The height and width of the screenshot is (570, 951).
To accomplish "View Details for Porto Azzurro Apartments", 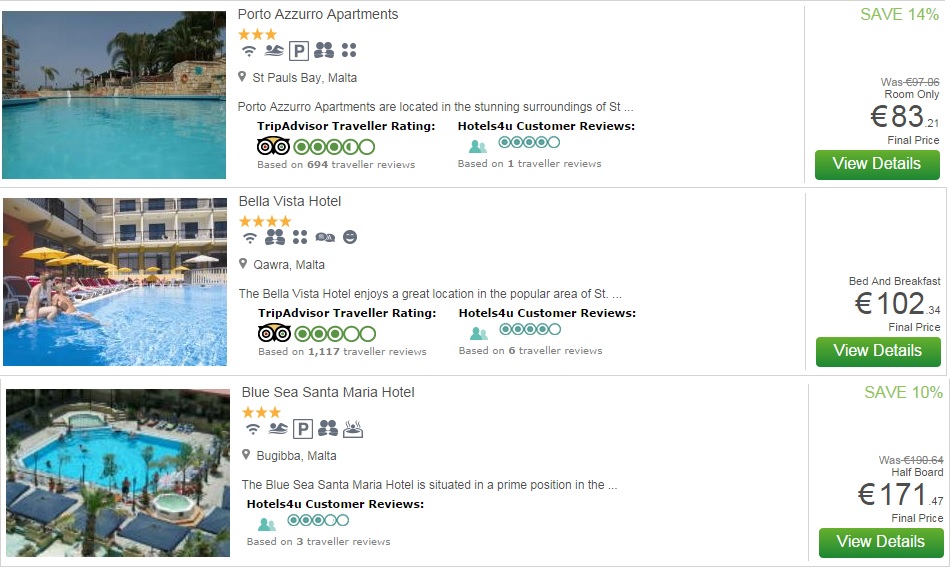I will [877, 164].
